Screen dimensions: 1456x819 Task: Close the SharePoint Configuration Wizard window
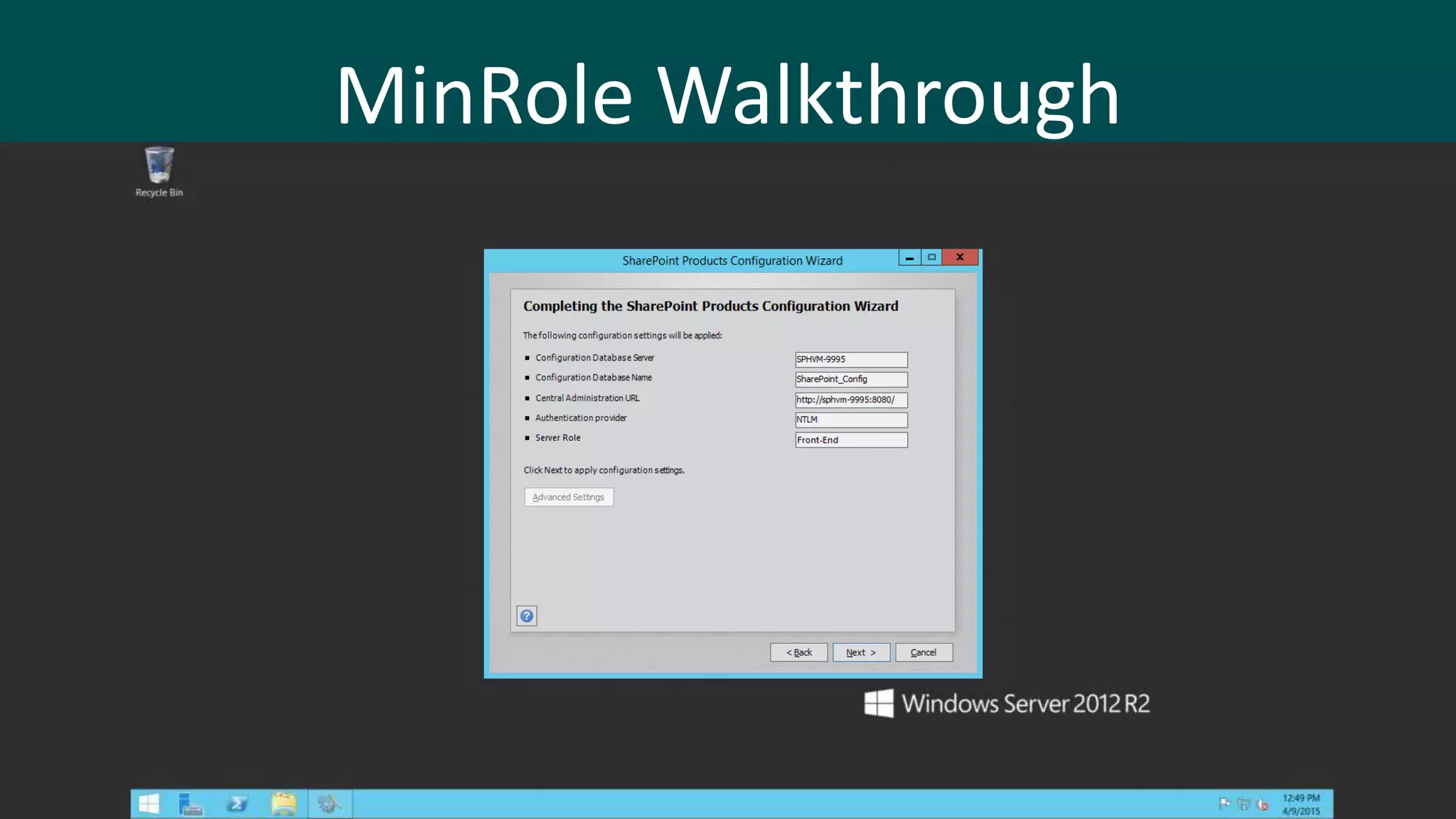(960, 257)
